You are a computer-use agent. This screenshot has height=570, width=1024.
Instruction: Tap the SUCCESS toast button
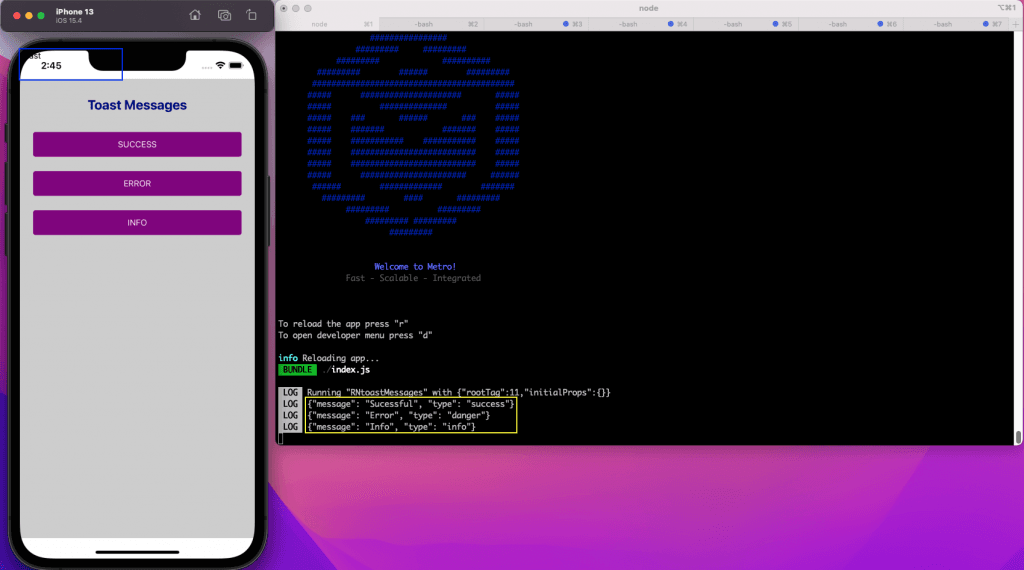(137, 144)
